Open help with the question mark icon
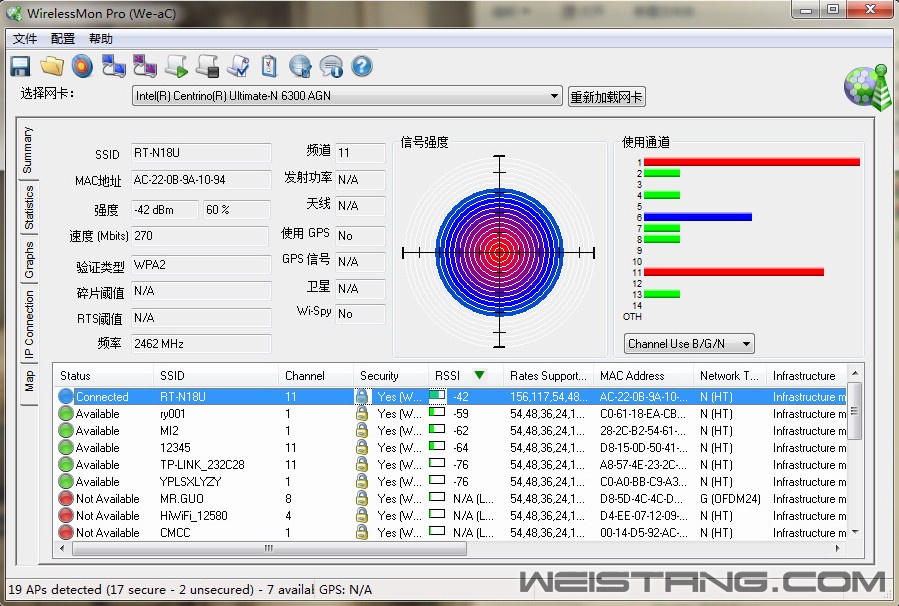The image size is (899, 606). (362, 67)
